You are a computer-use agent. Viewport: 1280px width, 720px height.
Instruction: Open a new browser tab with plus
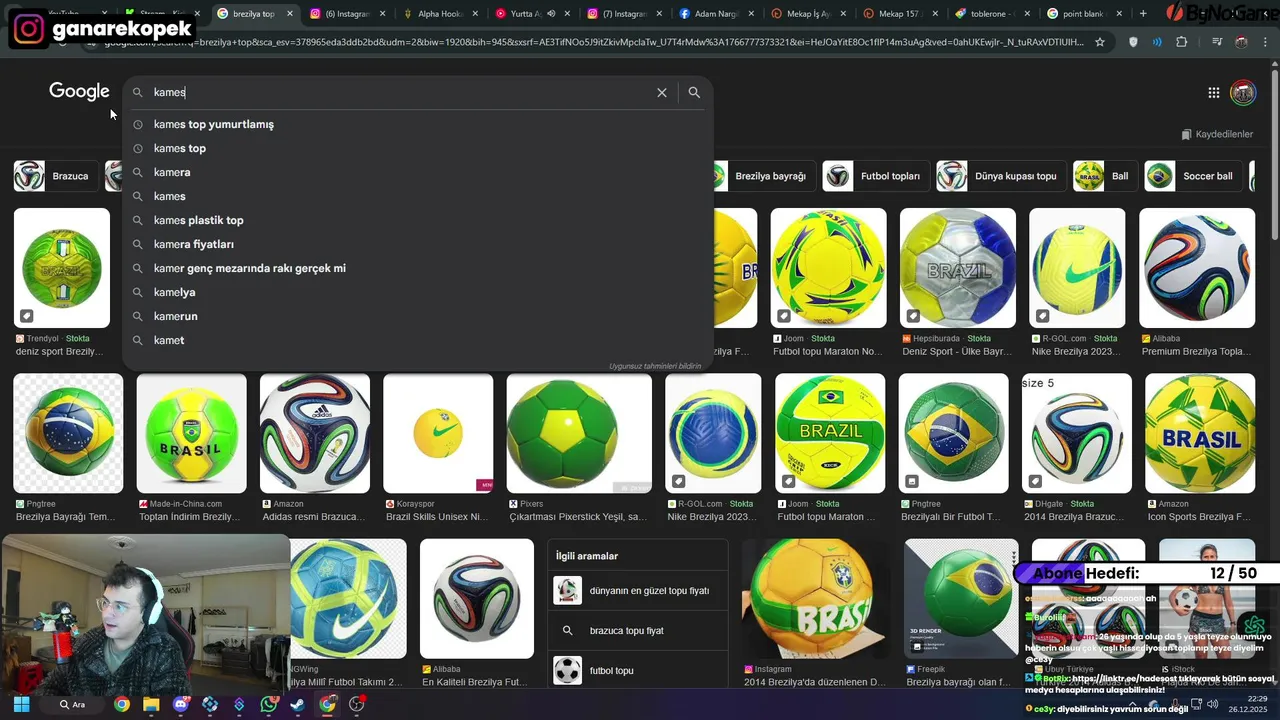1143,14
